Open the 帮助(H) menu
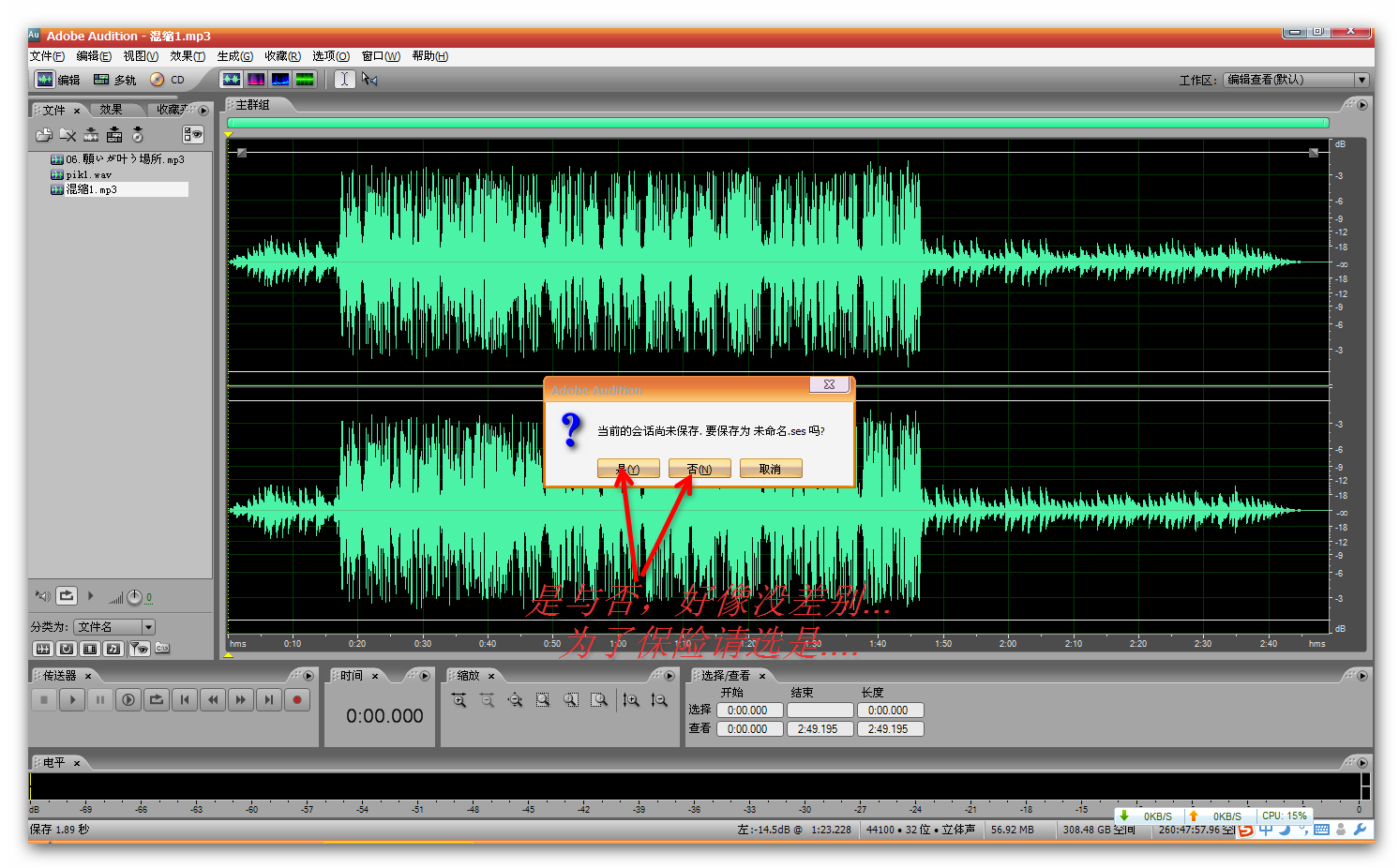This screenshot has width=1399, height=868. 429,56
